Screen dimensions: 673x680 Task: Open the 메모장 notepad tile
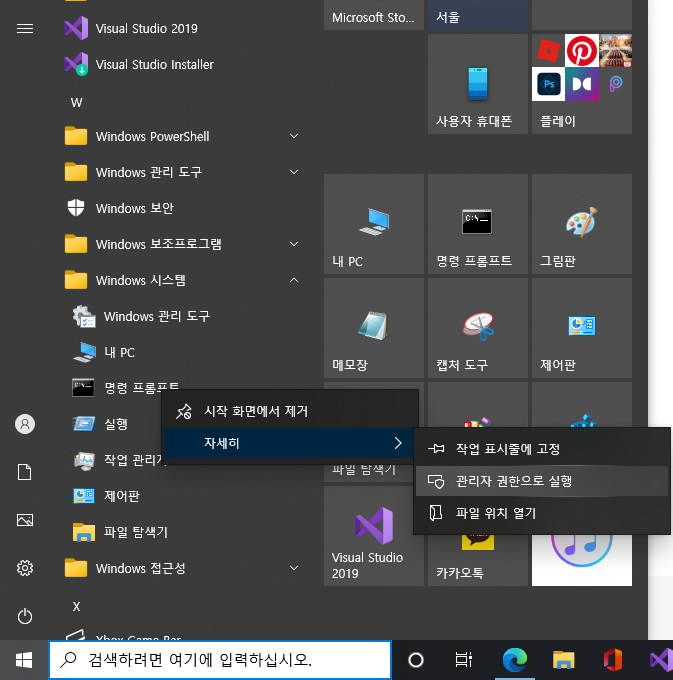point(374,328)
